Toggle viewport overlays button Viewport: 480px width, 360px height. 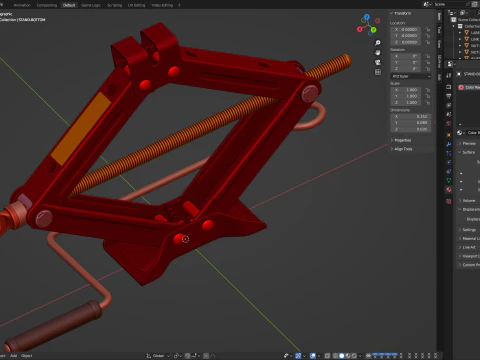(313, 356)
